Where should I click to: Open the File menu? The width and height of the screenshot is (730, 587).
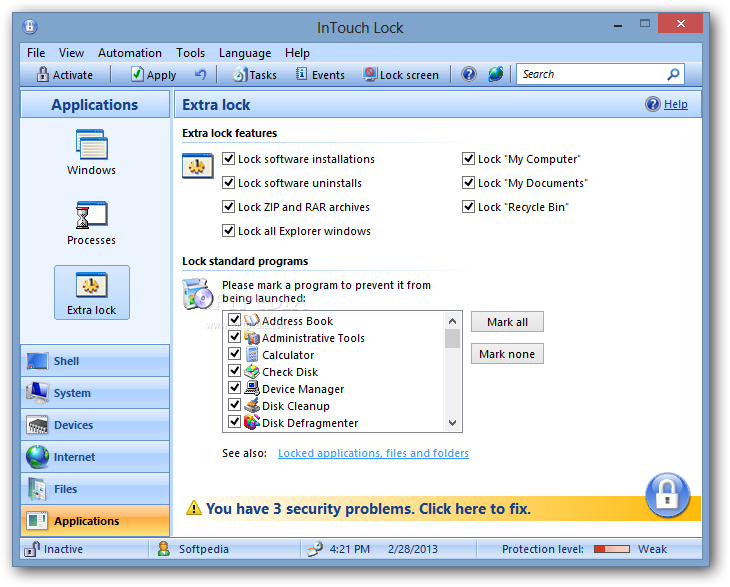coord(36,53)
